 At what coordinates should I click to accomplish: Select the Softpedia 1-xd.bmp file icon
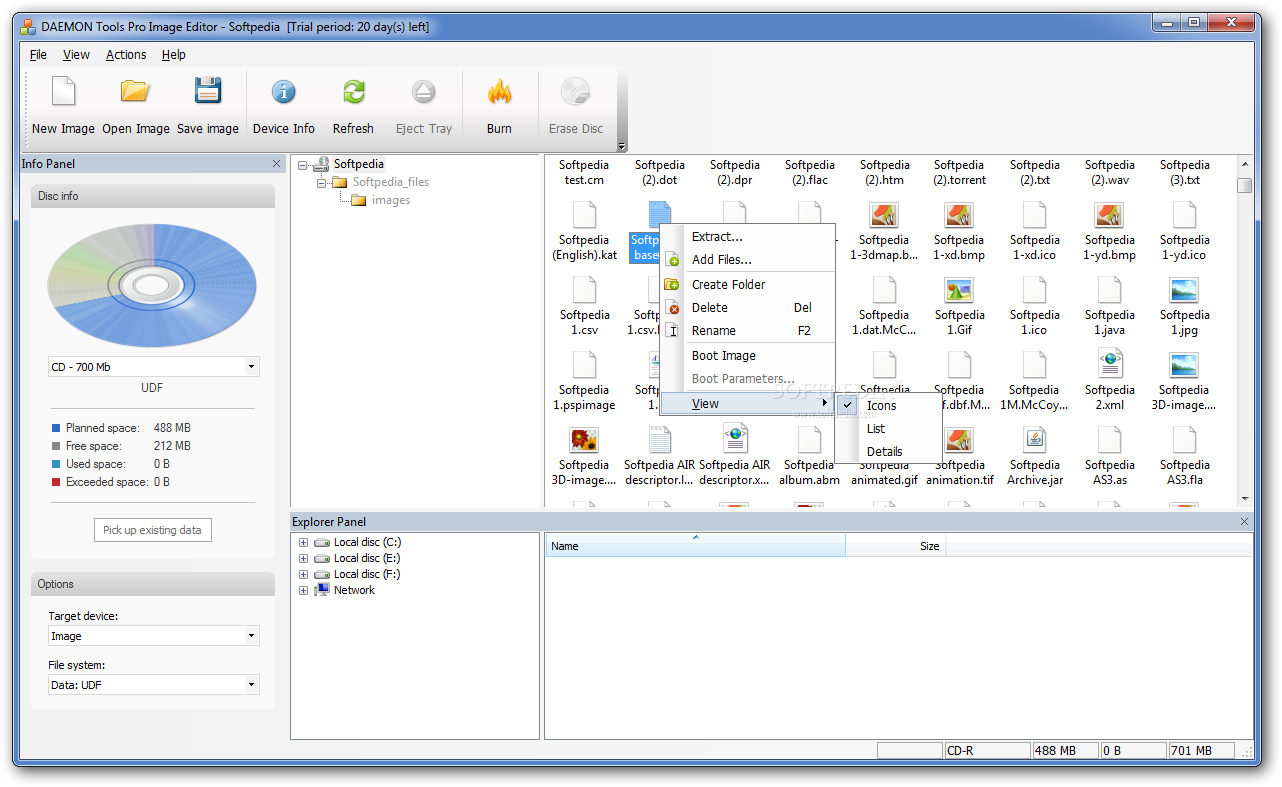[x=959, y=215]
